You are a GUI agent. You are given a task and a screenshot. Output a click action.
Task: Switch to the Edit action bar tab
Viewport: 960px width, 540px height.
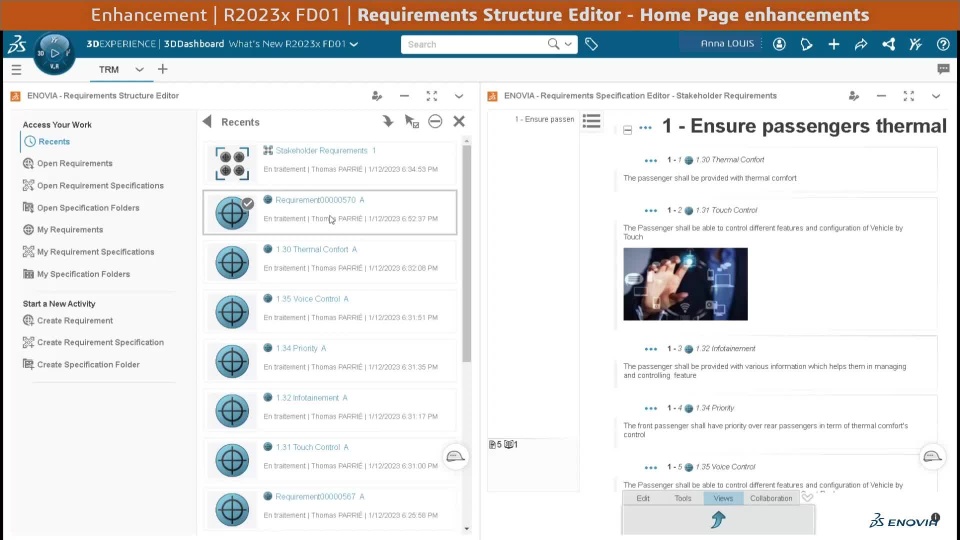click(643, 498)
